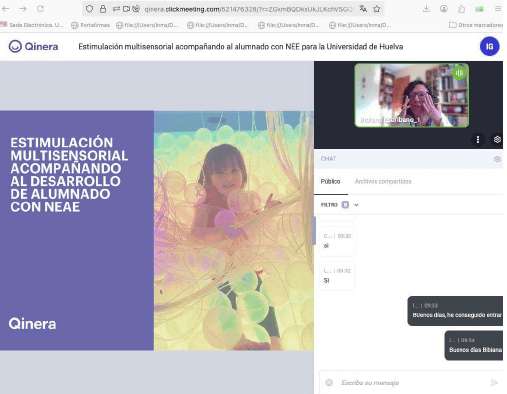
Task: Open the IG user avatar menu
Action: pyautogui.click(x=489, y=46)
